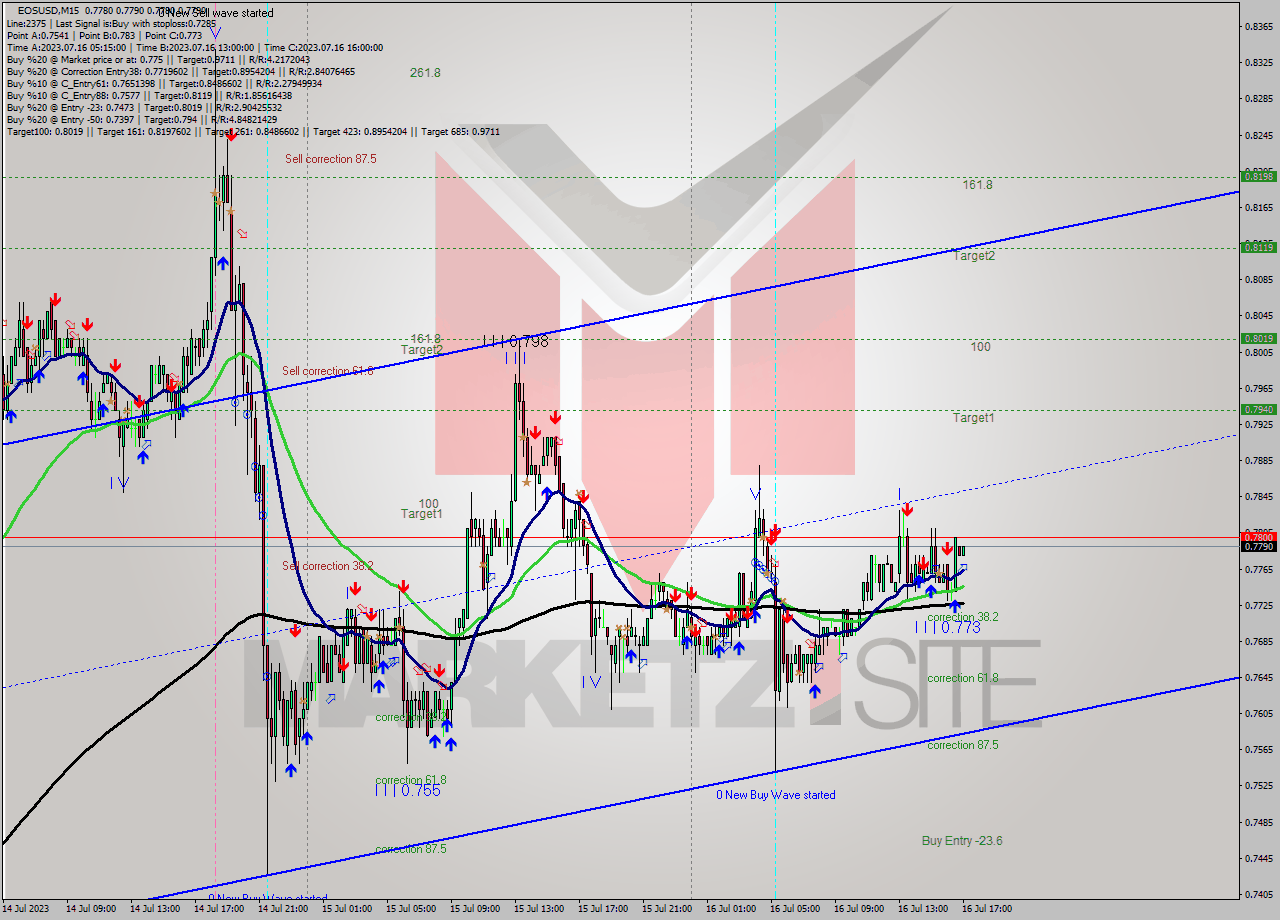Click the '14 Jul 21:00' time axis label
The height and width of the screenshot is (920, 1280).
(x=284, y=909)
